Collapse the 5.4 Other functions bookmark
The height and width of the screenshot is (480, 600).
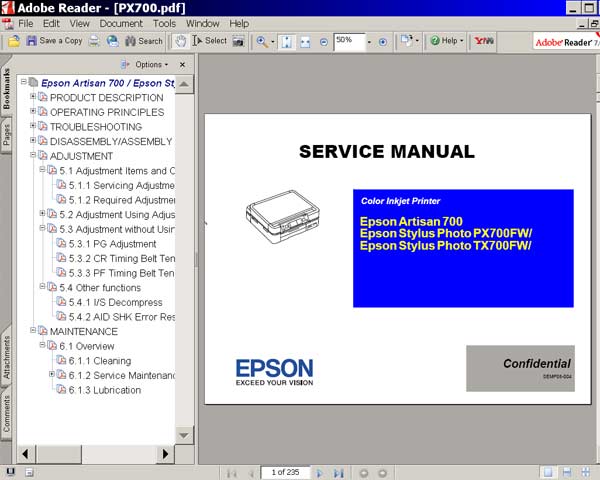pyautogui.click(x=42, y=286)
